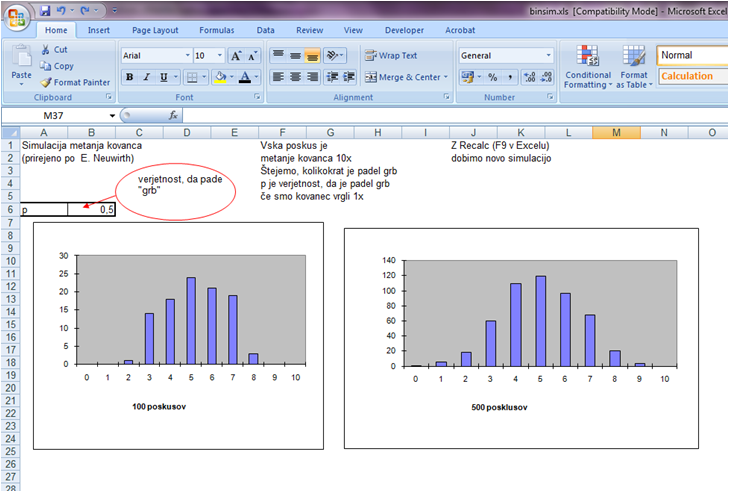Apply percent style to the cell
Image resolution: width=729 pixels, height=492 pixels.
click(x=492, y=77)
